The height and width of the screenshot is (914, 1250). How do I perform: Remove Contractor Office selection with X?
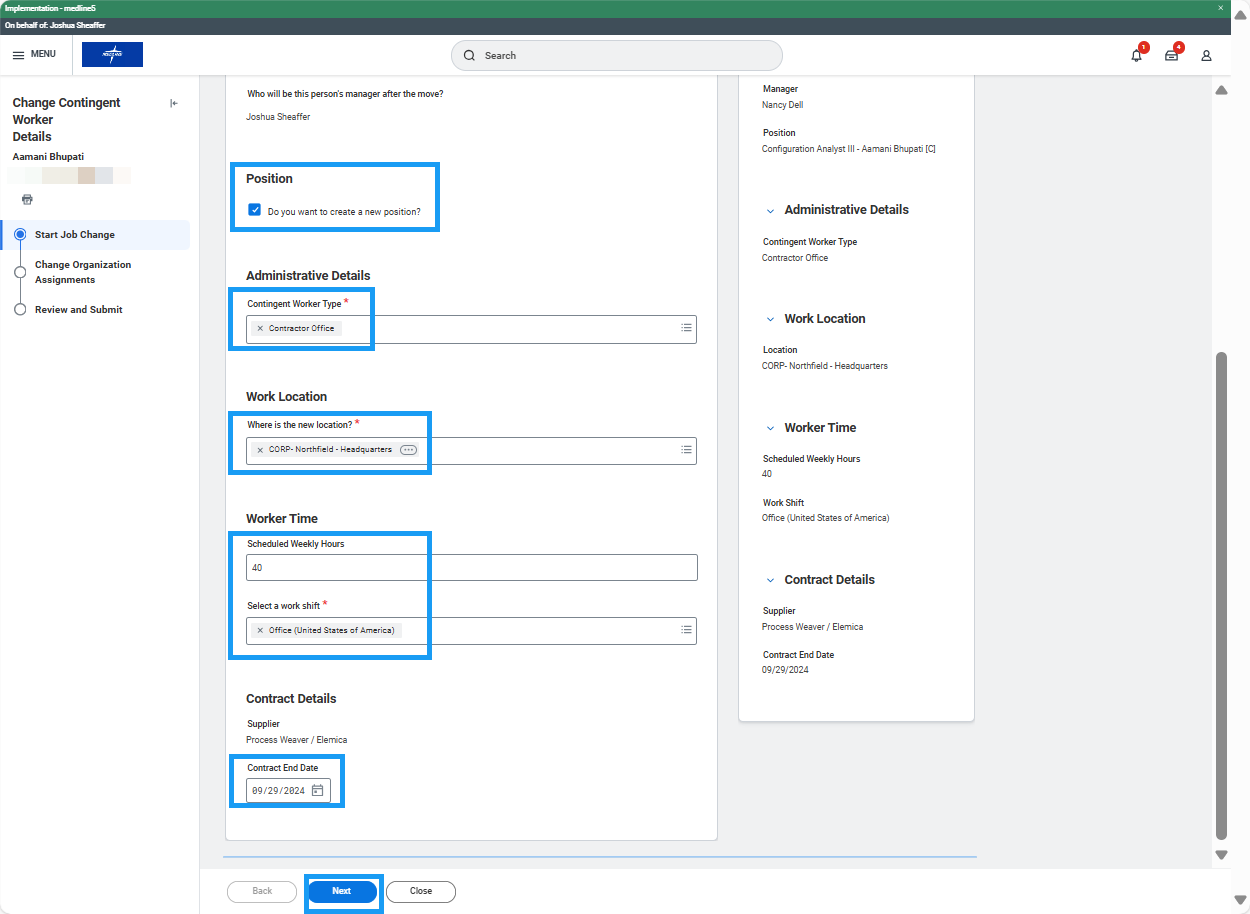pyautogui.click(x=260, y=328)
